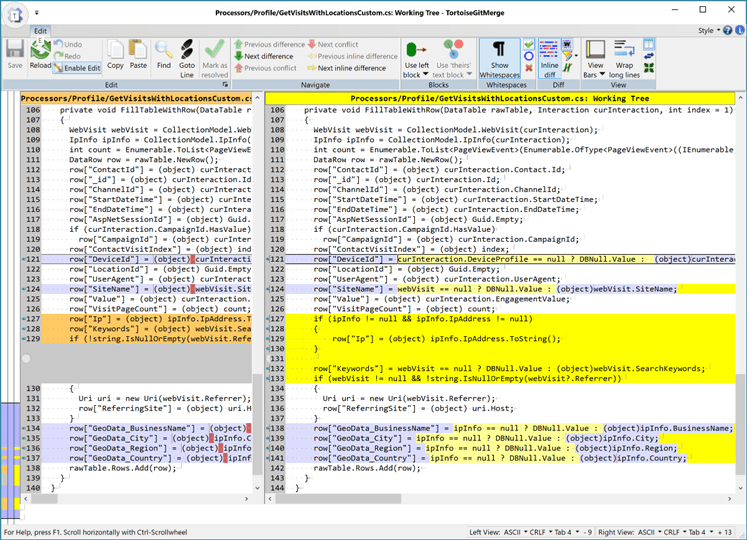Open the TortoiseGitMerge application button
747x540 pixels.
point(14,15)
